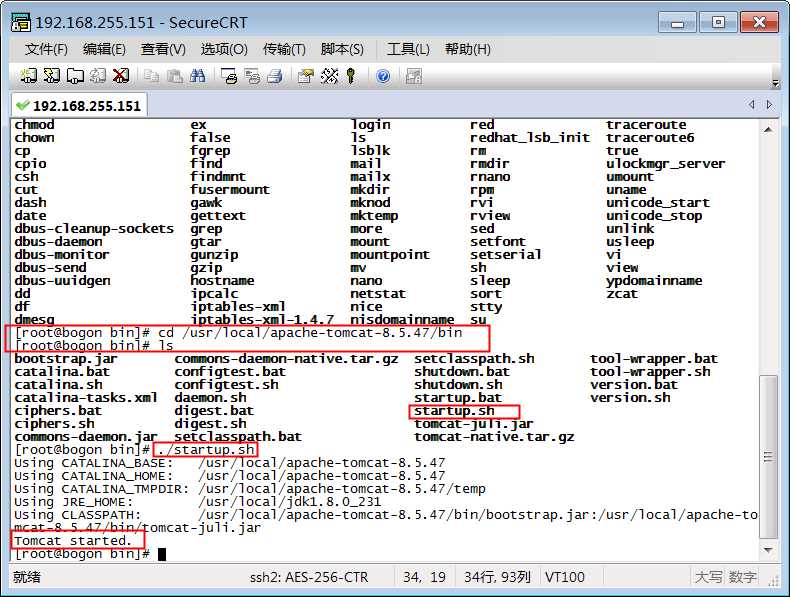The image size is (790, 597).
Task: Click the terminal cursor at the last prompt
Action: pos(162,554)
